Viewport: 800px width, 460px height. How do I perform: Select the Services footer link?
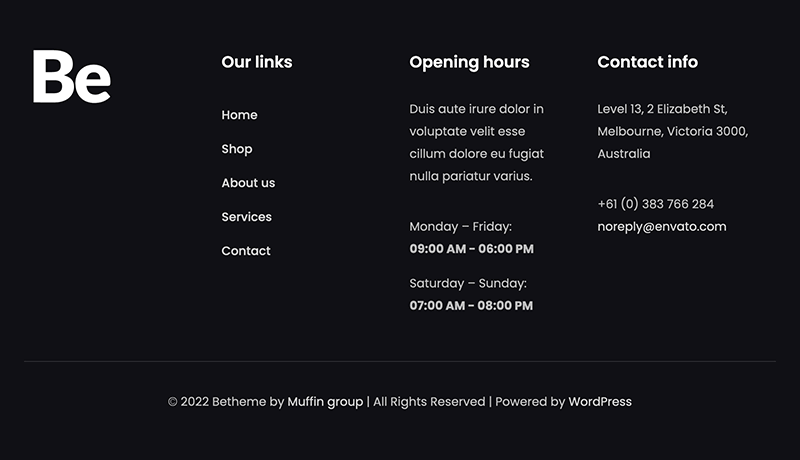coord(246,217)
